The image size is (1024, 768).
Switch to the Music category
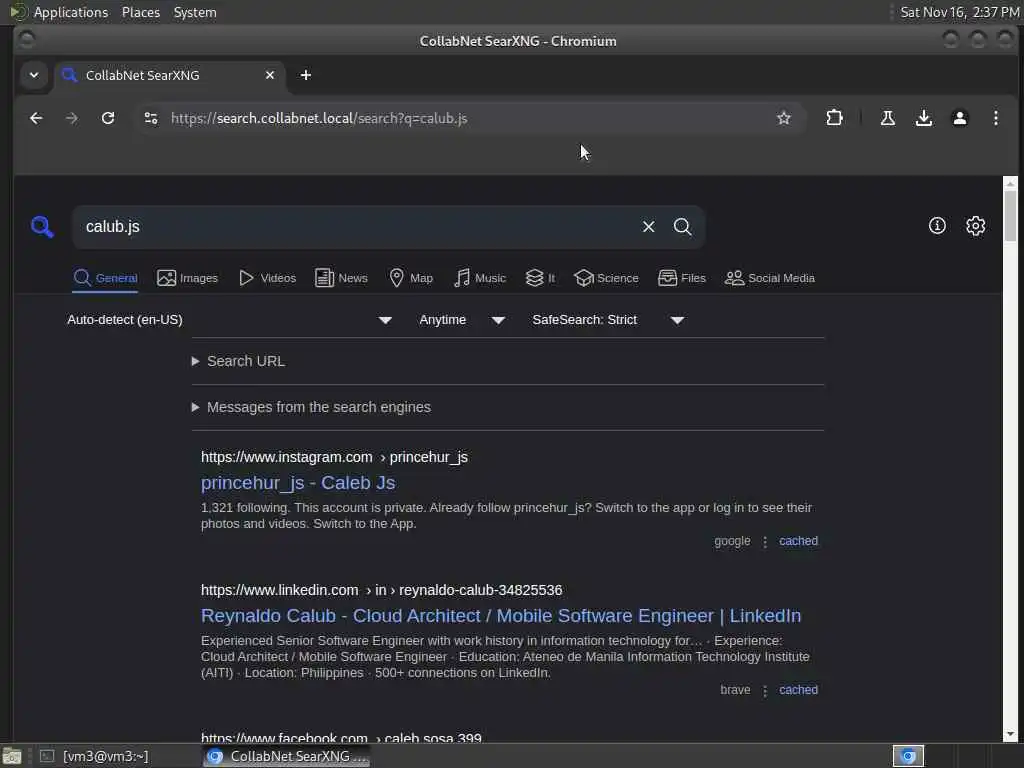point(480,278)
